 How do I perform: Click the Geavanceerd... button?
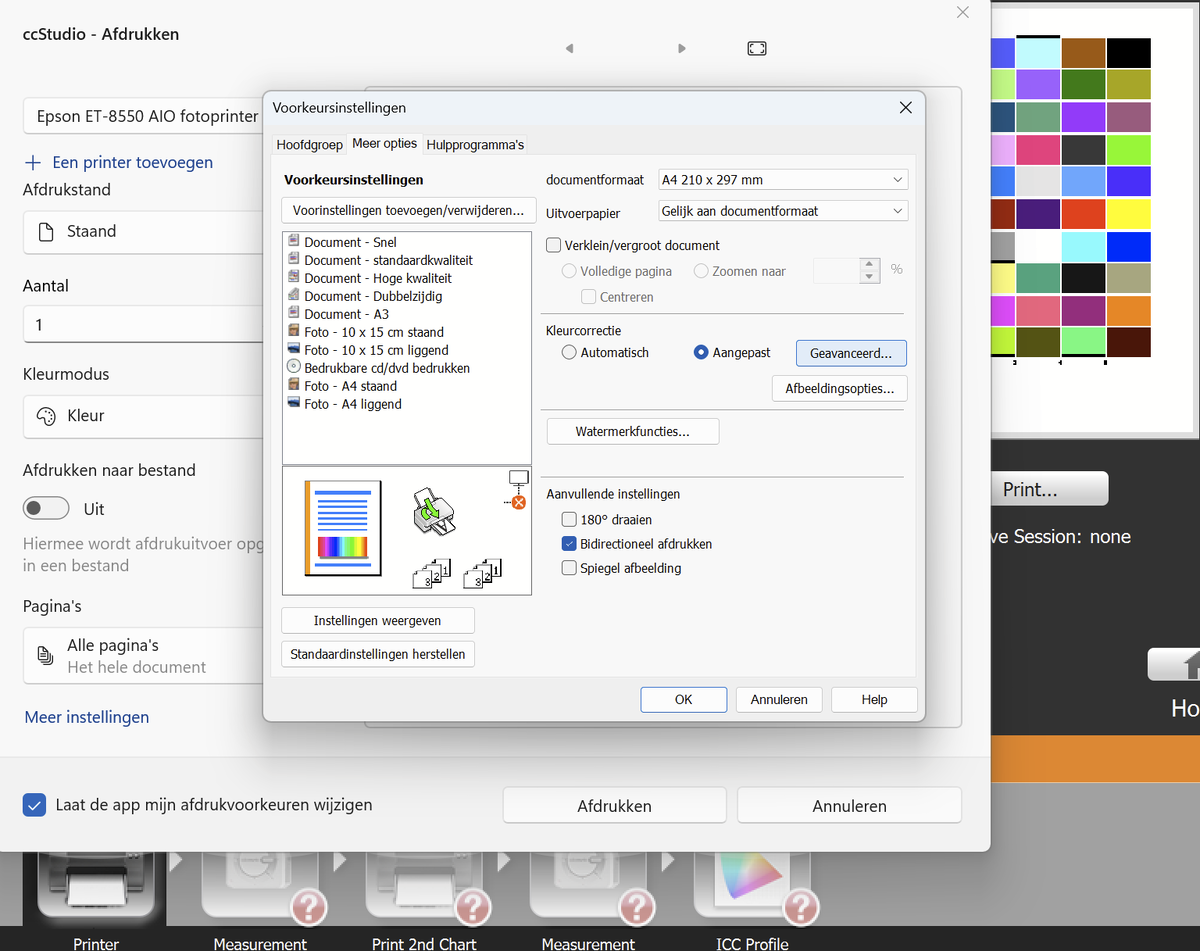click(x=851, y=352)
